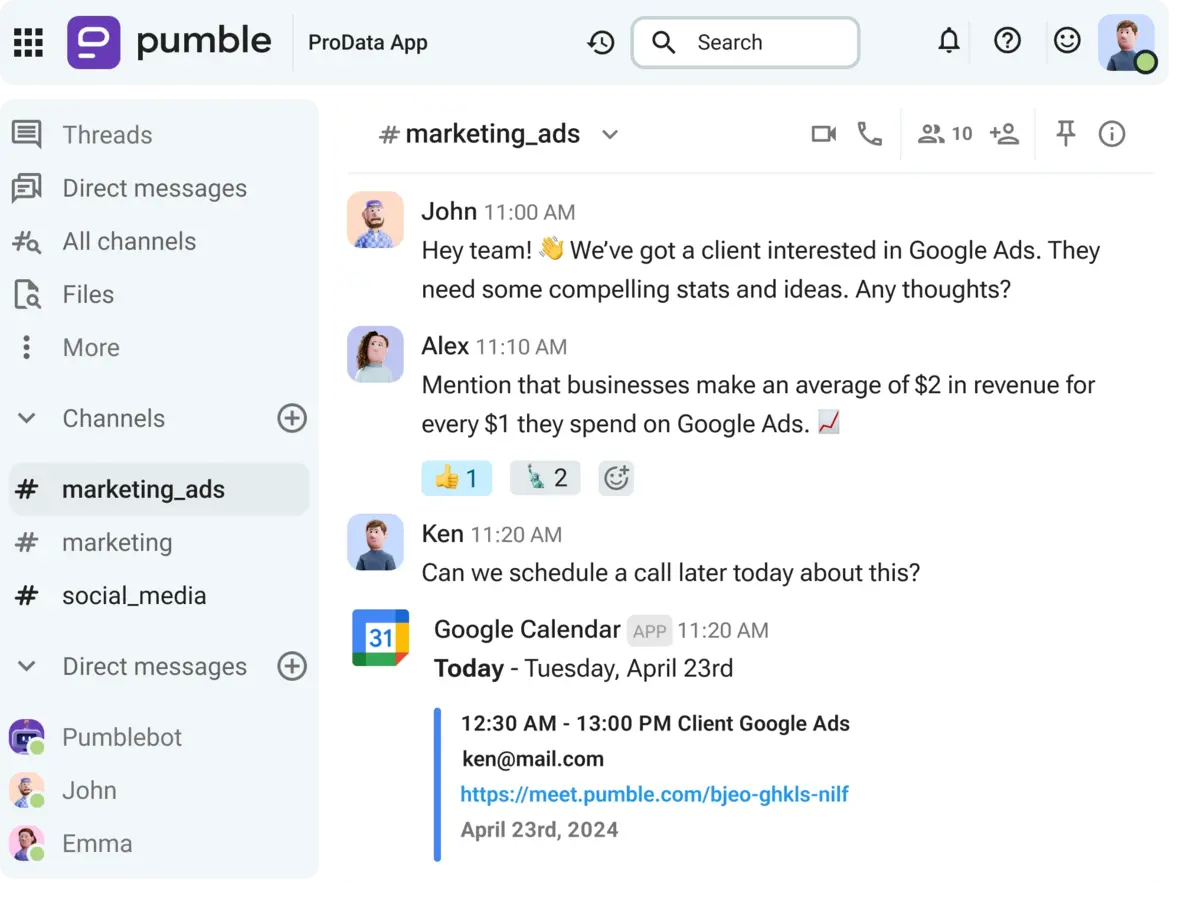Collapse Direct messages section chevron

(x=27, y=666)
